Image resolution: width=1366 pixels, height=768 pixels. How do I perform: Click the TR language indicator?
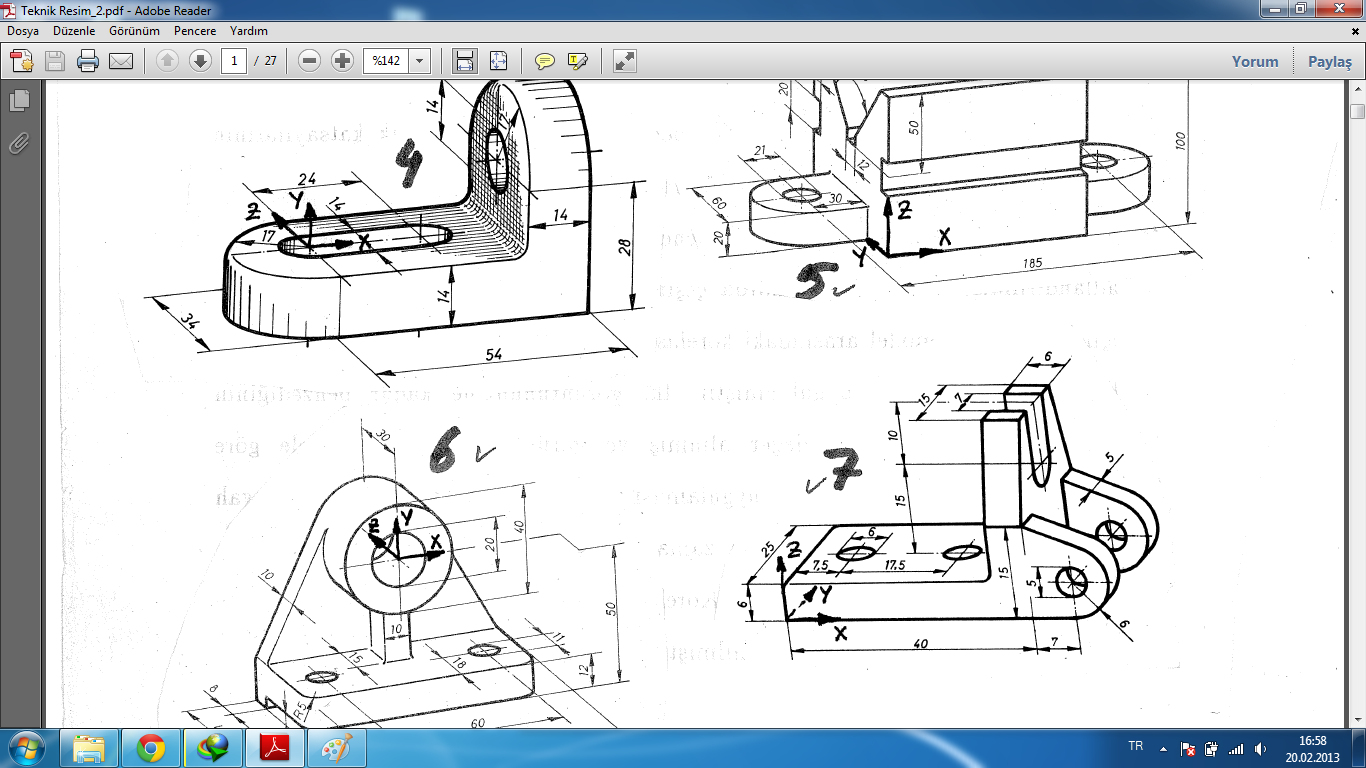pyautogui.click(x=1135, y=747)
